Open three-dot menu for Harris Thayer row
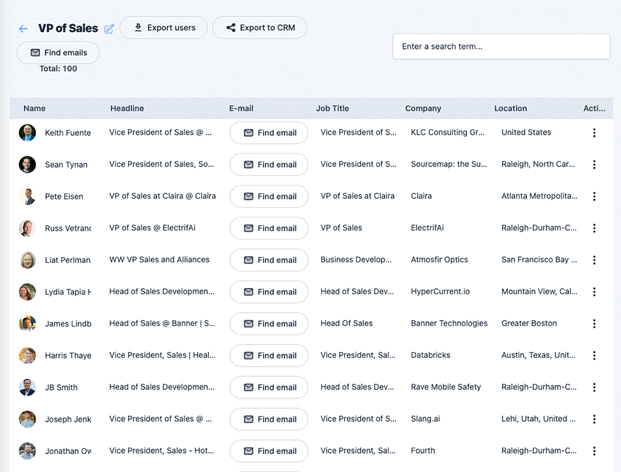Screen dimensions: 621x472 (594, 356)
